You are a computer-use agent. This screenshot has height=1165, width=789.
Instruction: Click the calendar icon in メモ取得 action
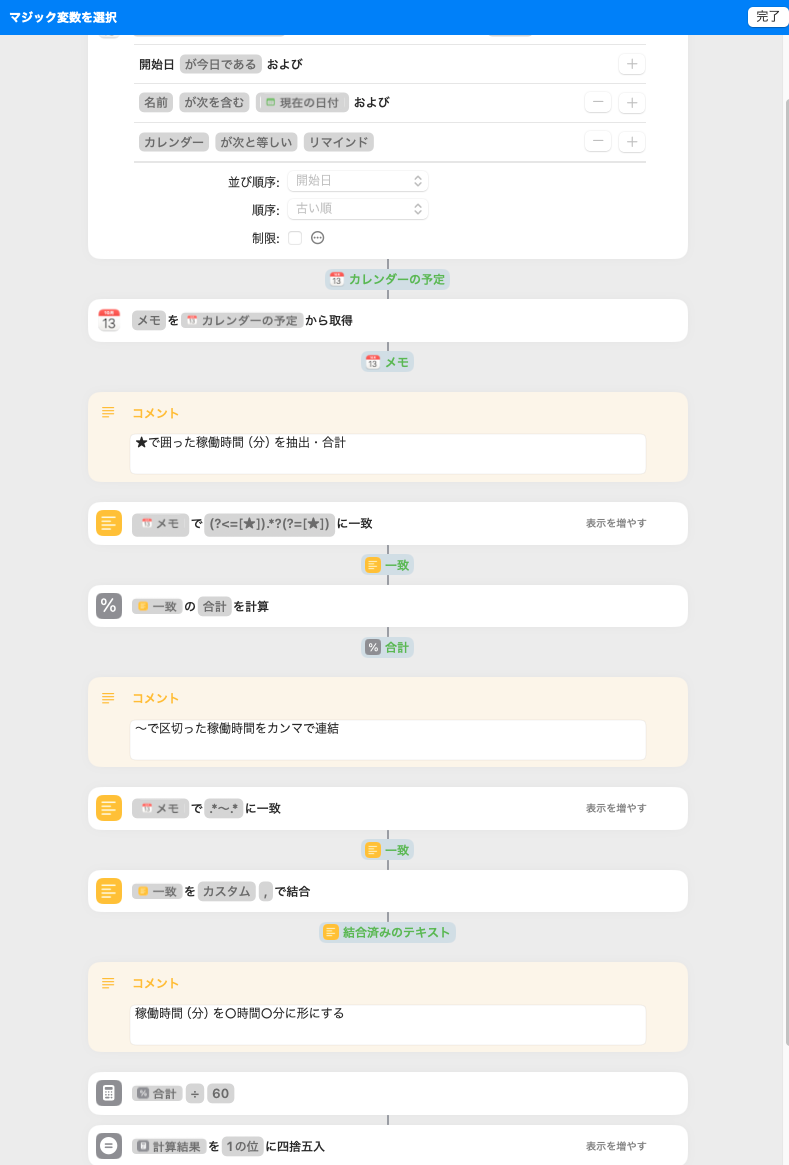[108, 320]
